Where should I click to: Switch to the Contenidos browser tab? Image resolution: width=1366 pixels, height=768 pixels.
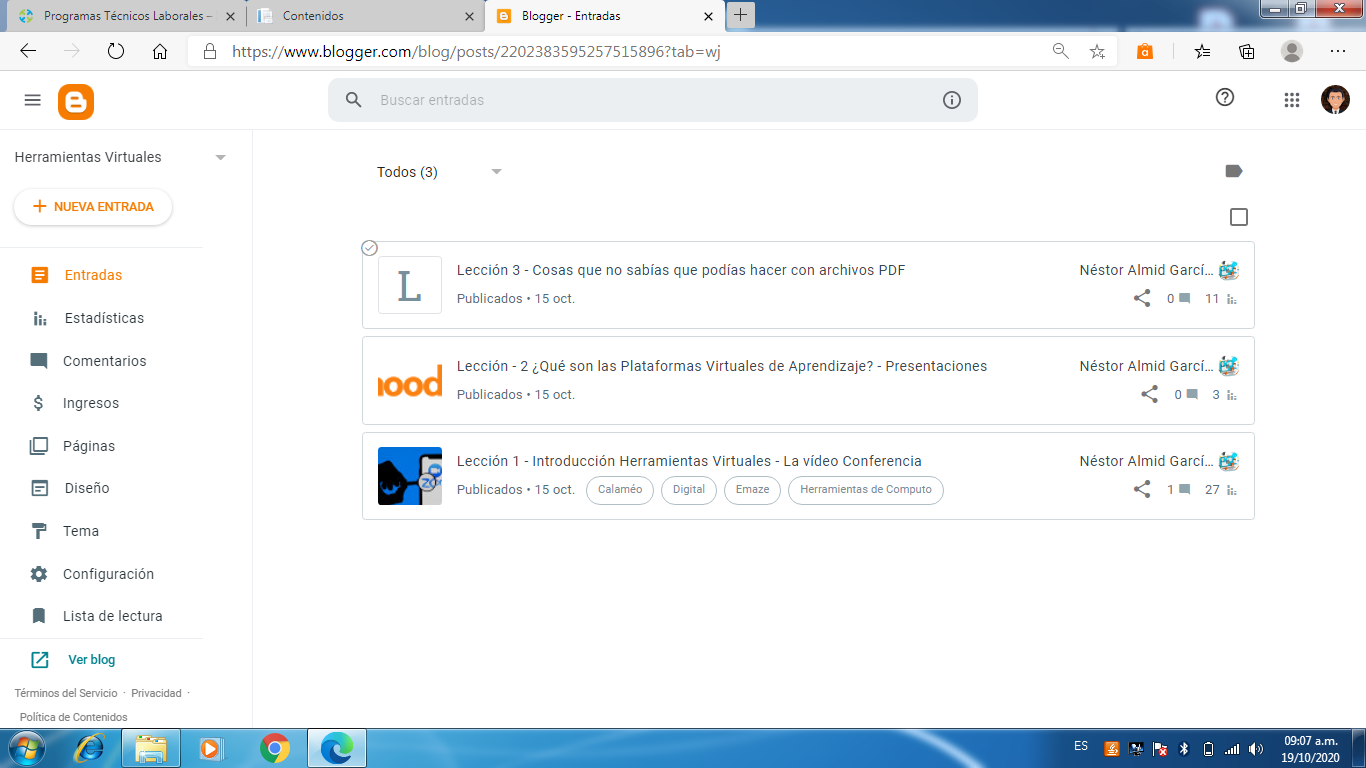364,16
